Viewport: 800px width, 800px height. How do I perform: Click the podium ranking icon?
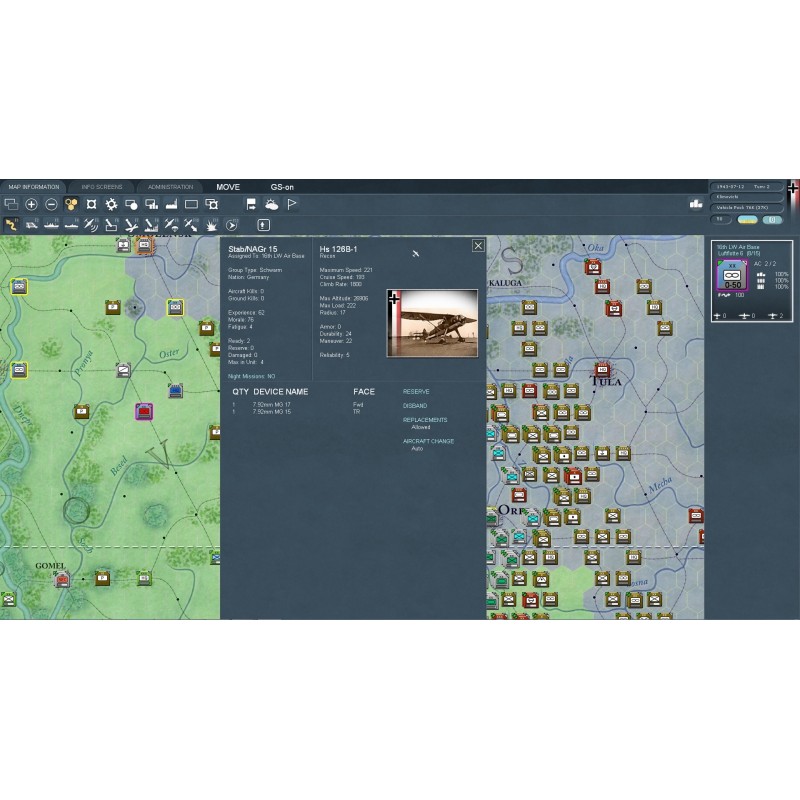696,204
